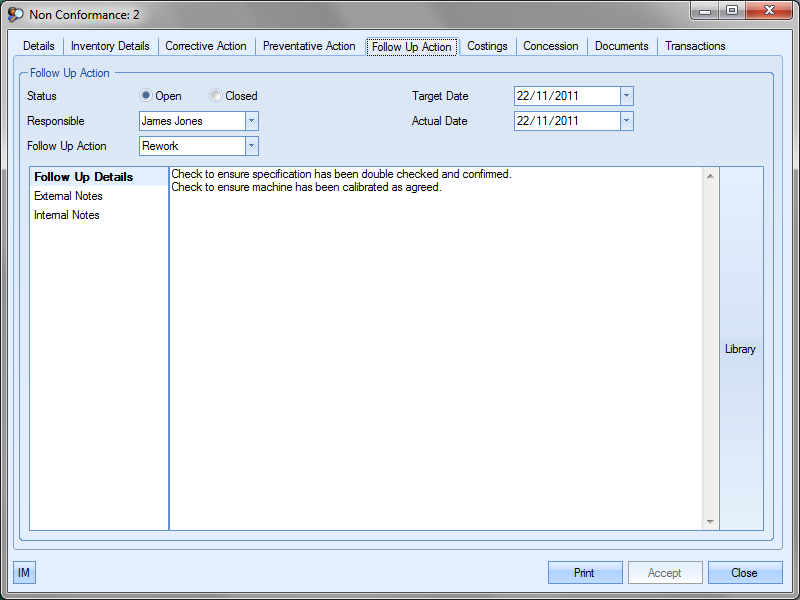The width and height of the screenshot is (800, 600).
Task: Go to the Costings tab
Action: [487, 46]
